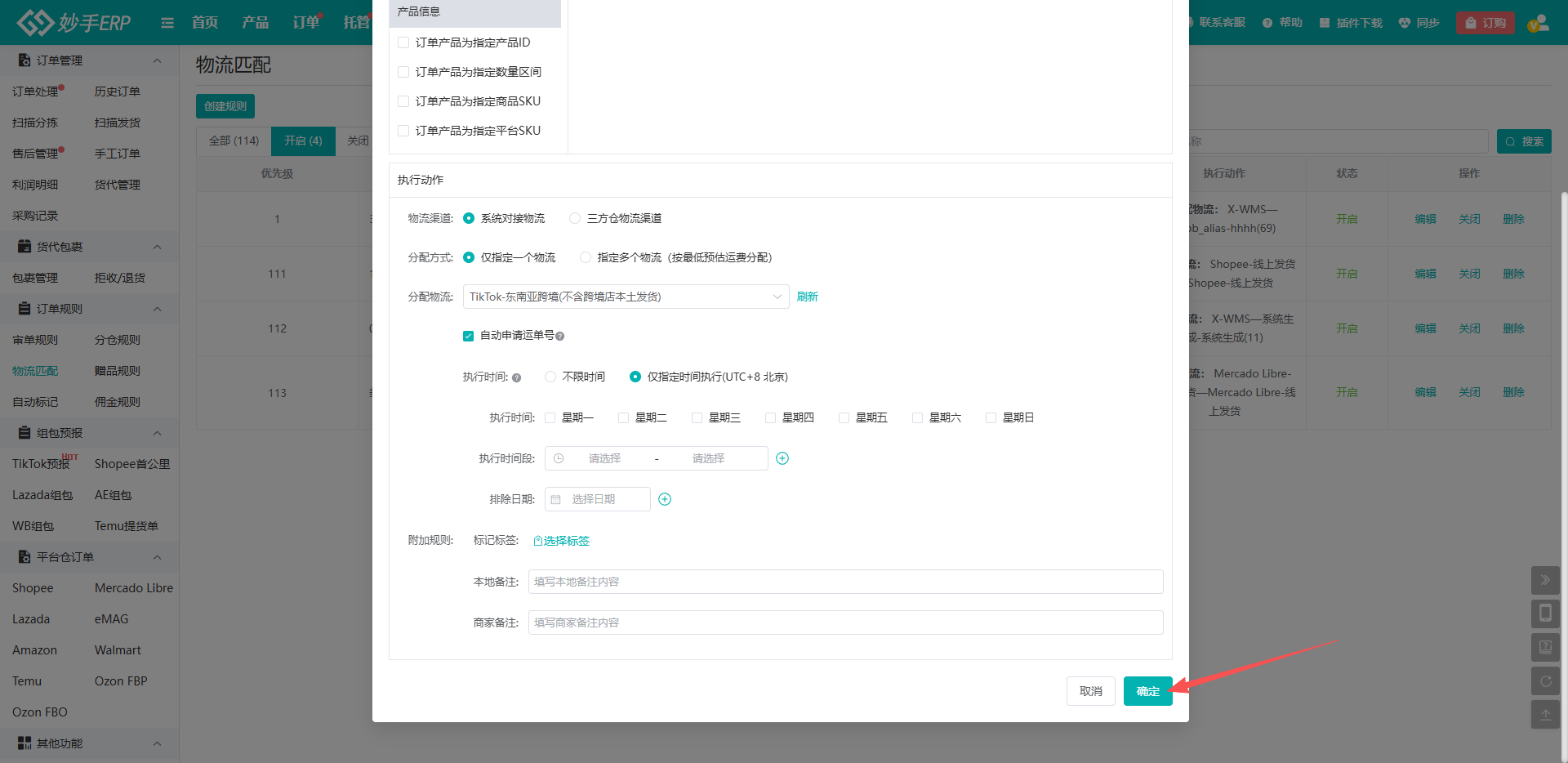Add another 执行时间段 with plus icon
Viewport: 1568px width, 763px height.
pos(782,458)
